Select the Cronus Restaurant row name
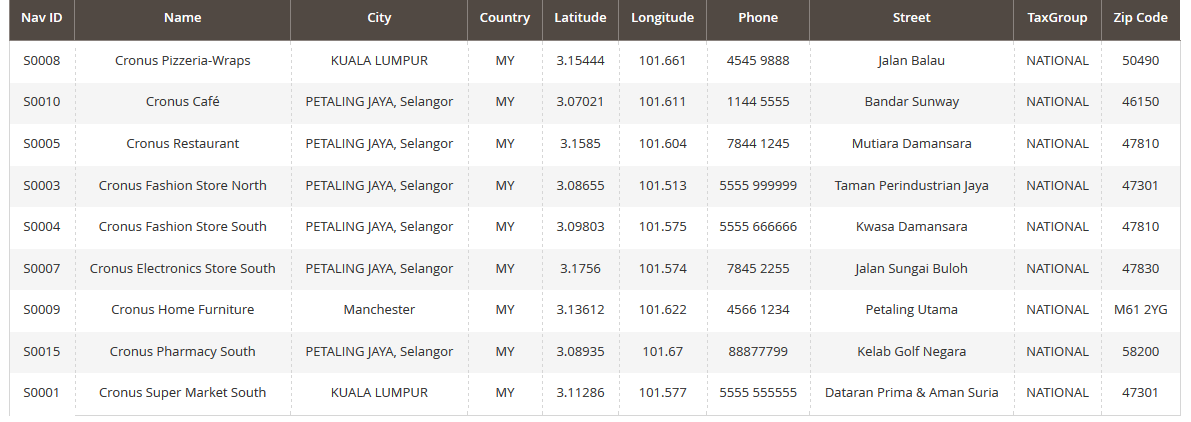The width and height of the screenshot is (1191, 422). (182, 144)
